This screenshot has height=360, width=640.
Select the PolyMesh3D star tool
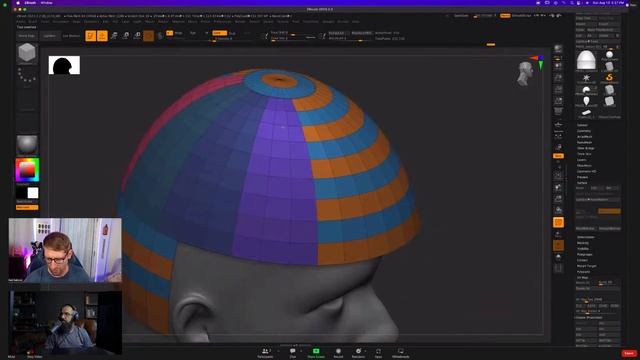point(586,78)
